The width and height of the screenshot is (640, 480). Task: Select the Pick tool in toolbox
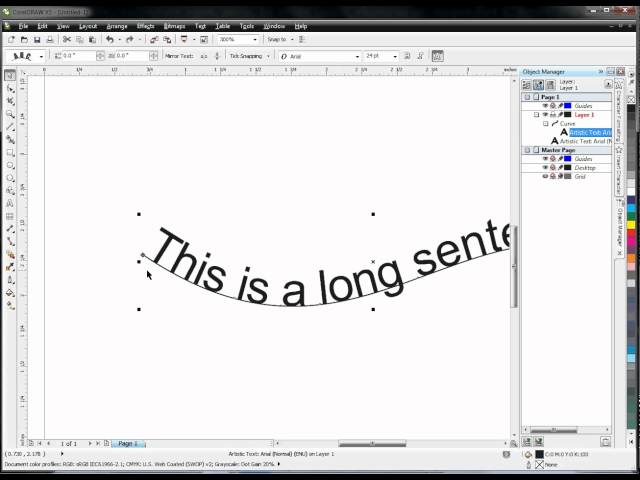pyautogui.click(x=10, y=76)
